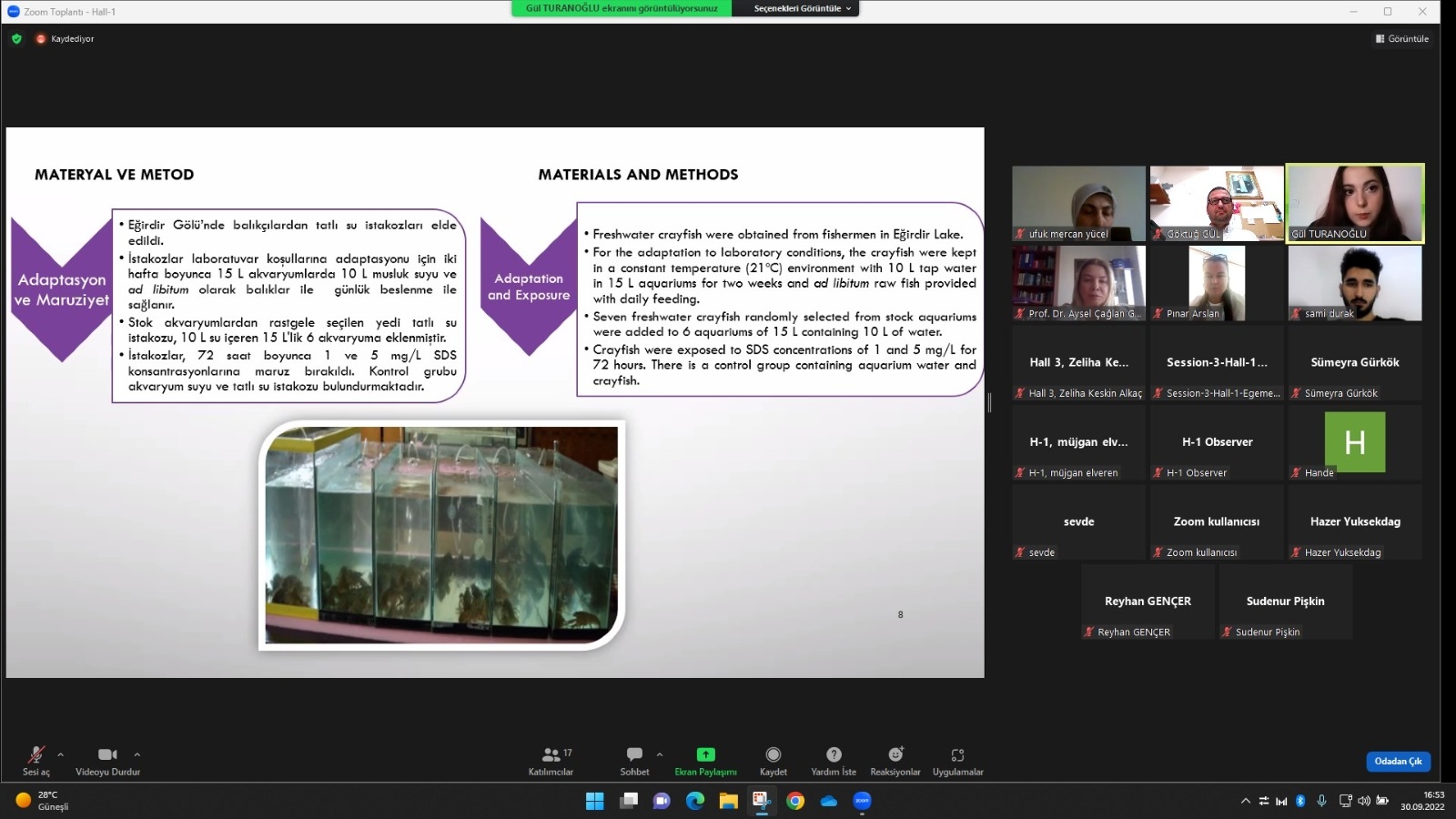Select Prof. Dr. Aysel Çağlan video tile
Viewport: 1456px width, 819px height.
(x=1079, y=283)
